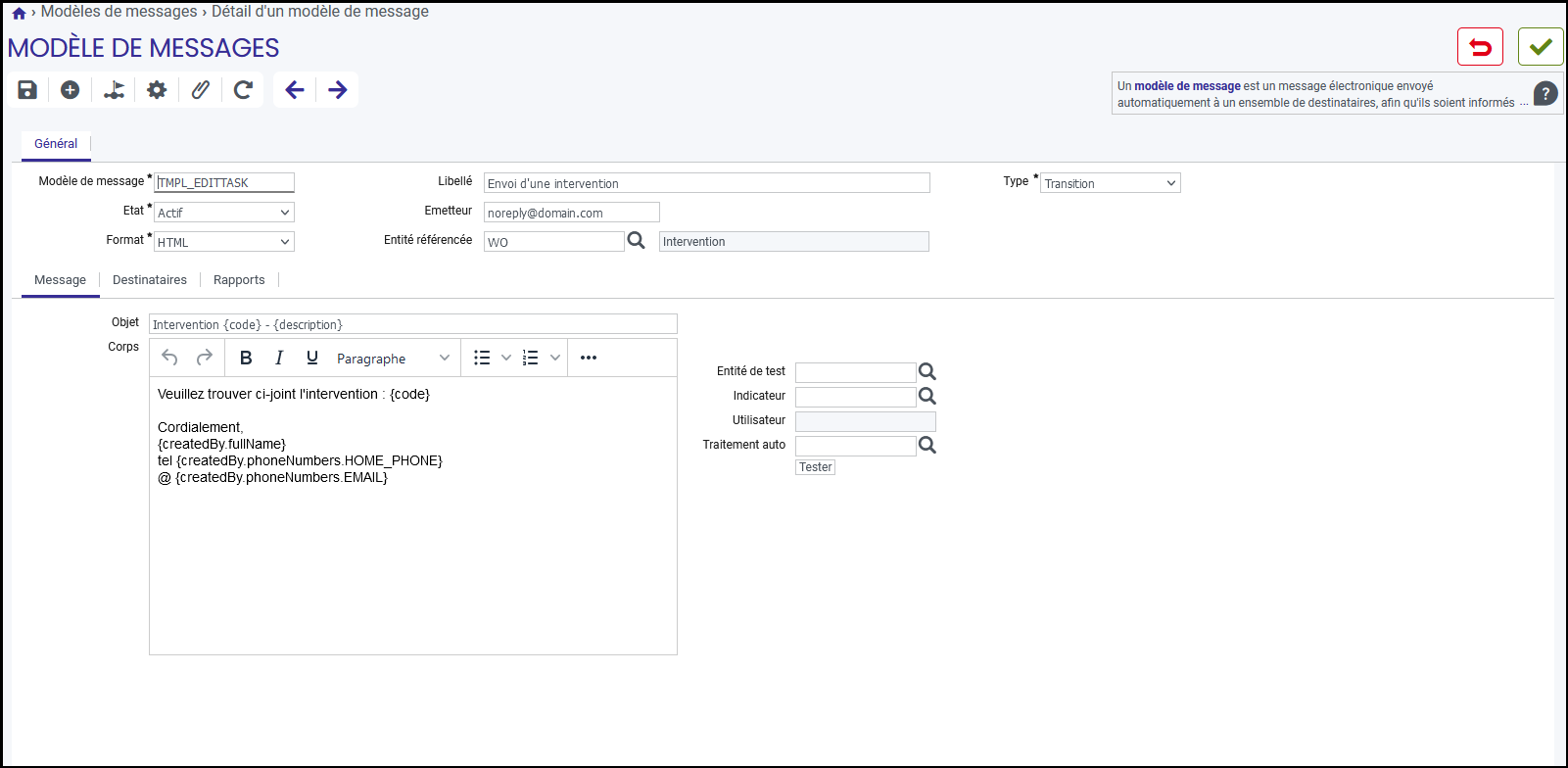Screen dimensions: 1568x768
Task: Open the Type dropdown showing Transition
Action: click(1111, 183)
